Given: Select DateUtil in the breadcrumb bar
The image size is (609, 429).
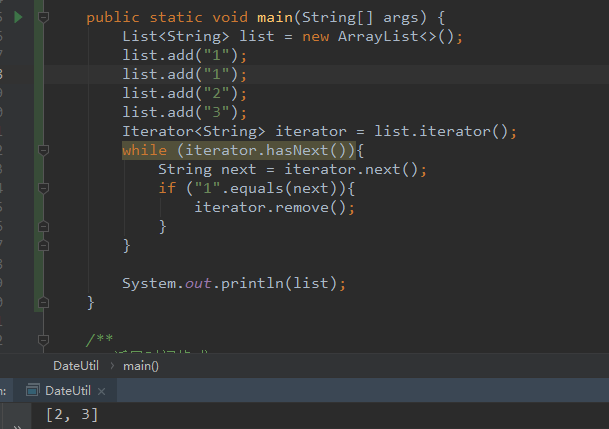Looking at the screenshot, I should (75, 366).
